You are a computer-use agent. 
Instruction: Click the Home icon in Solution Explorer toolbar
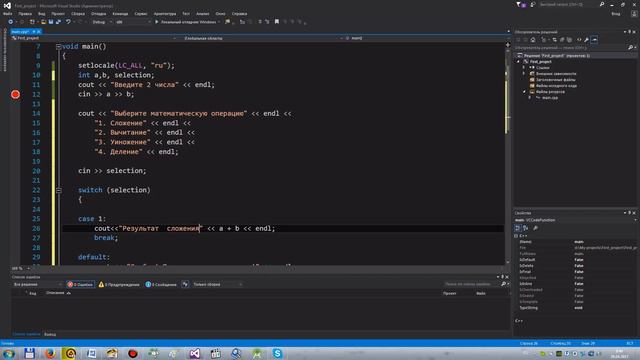tap(533, 40)
